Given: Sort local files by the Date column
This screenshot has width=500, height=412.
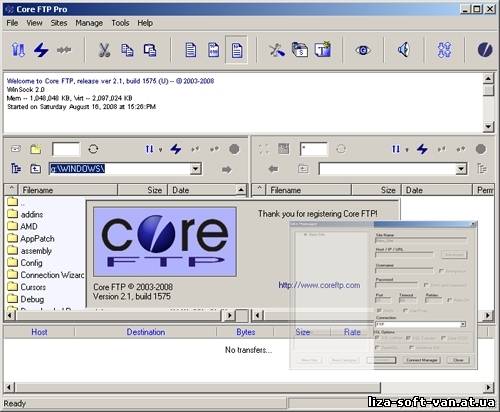Looking at the screenshot, I should coord(201,190).
